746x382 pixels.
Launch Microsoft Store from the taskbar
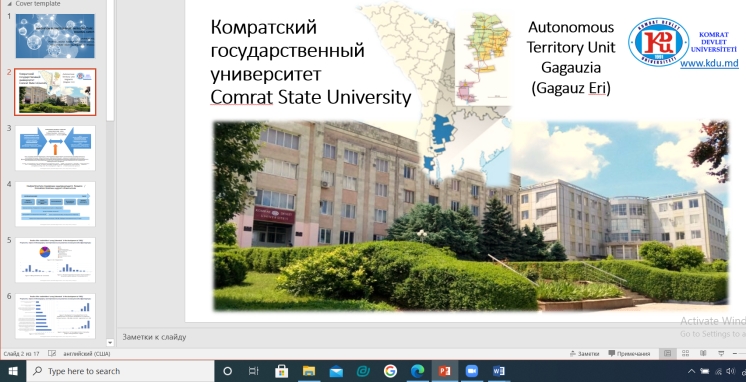coord(281,371)
